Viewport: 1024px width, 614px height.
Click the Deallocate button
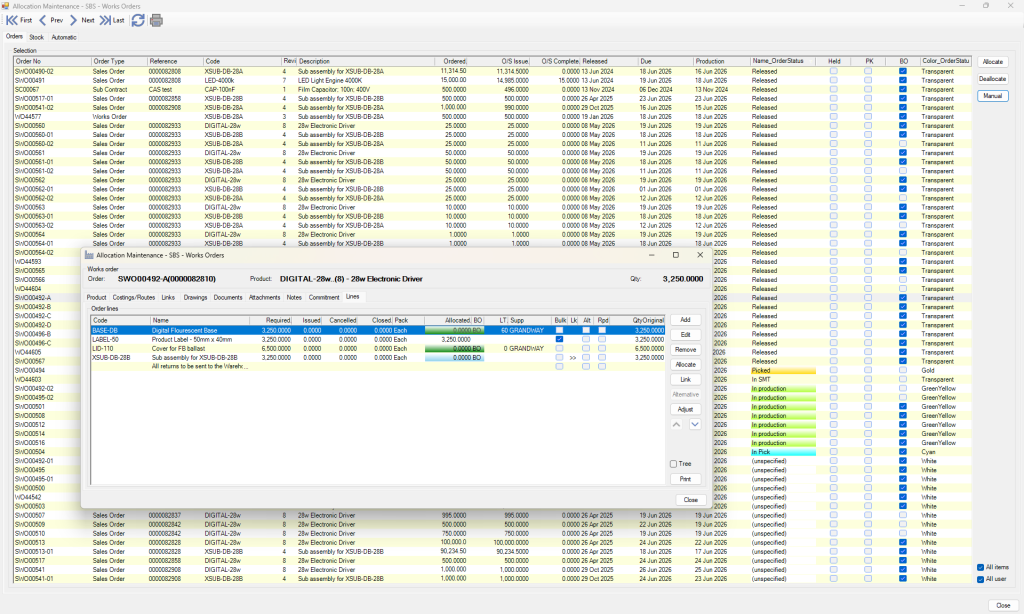pos(993,79)
